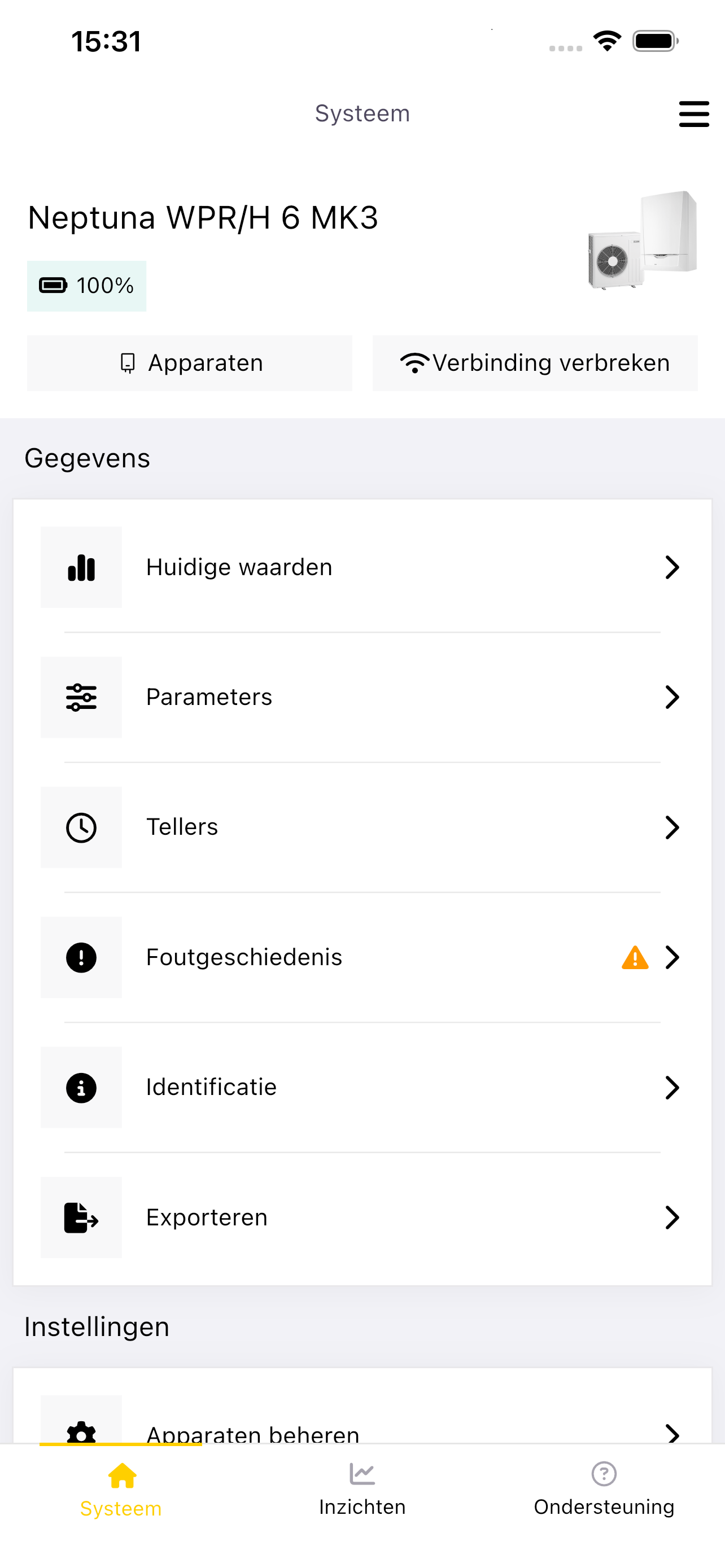This screenshot has height=1568, width=725.
Task: Tap the orange warning triangle on Foutgeschiedenis
Action: [x=635, y=957]
